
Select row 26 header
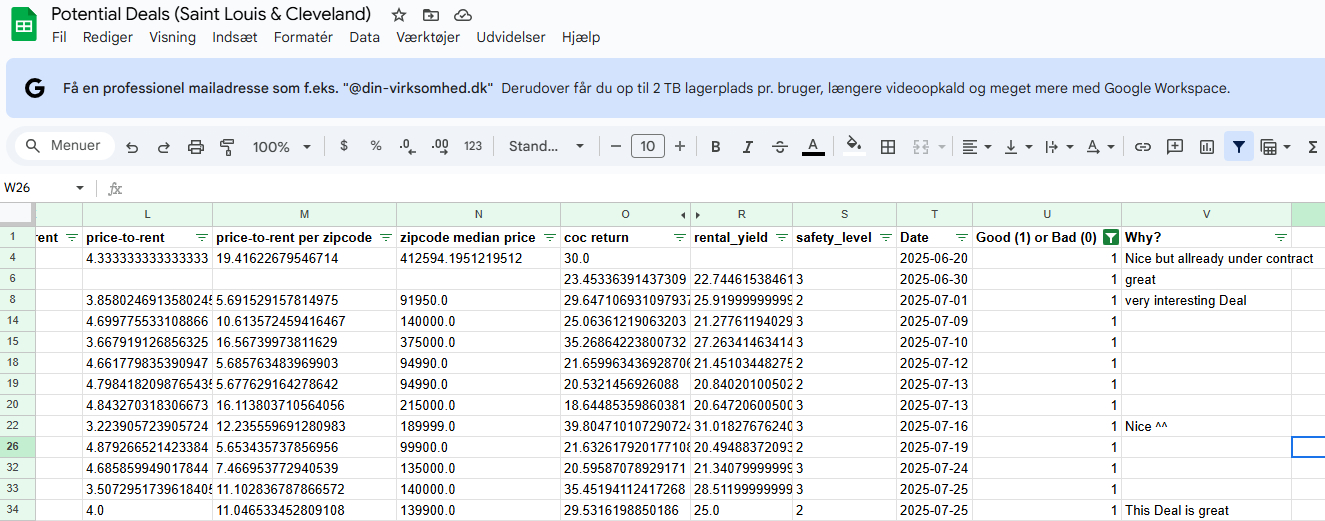tap(18, 447)
